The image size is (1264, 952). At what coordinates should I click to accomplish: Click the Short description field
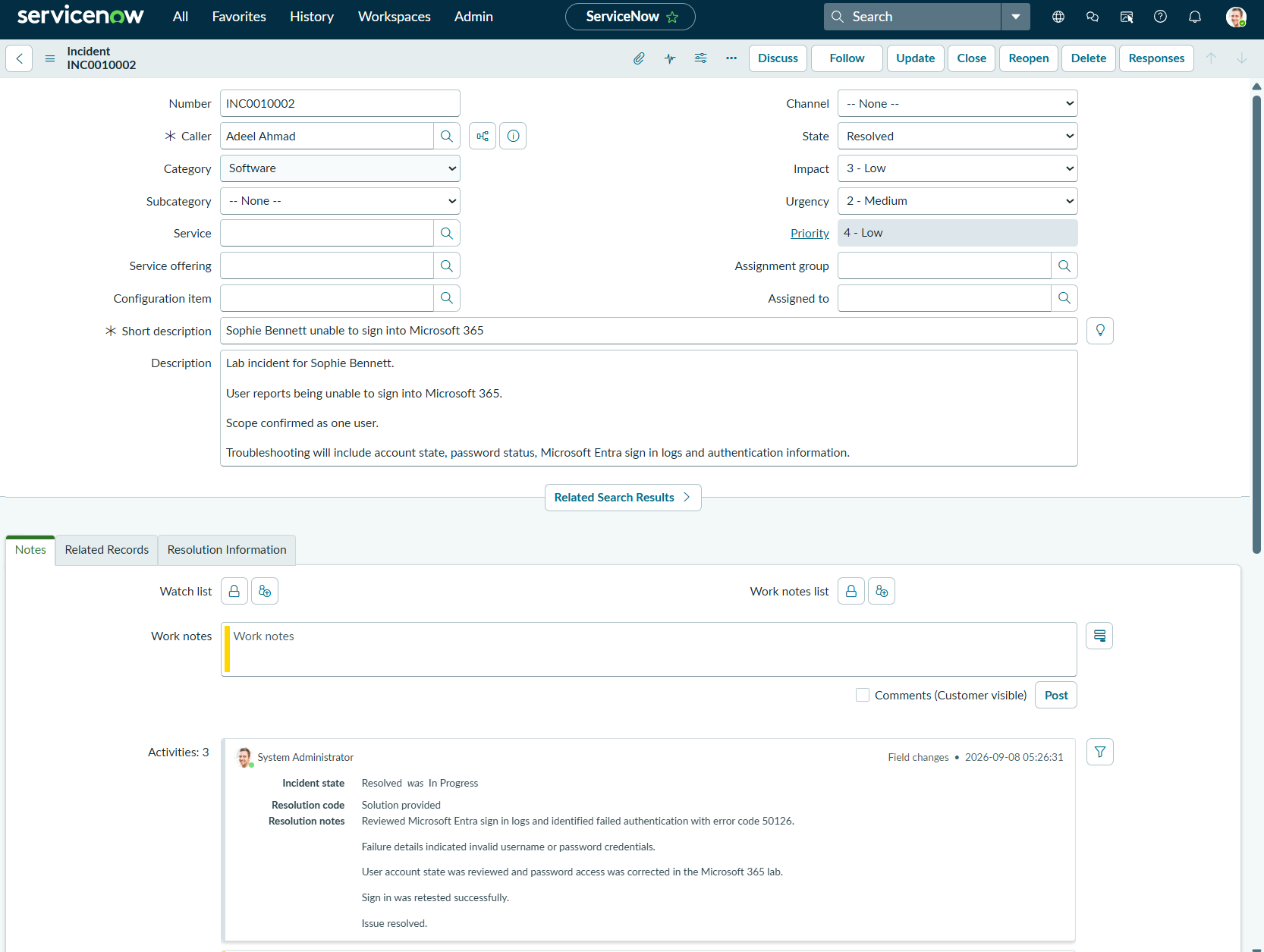pos(649,331)
